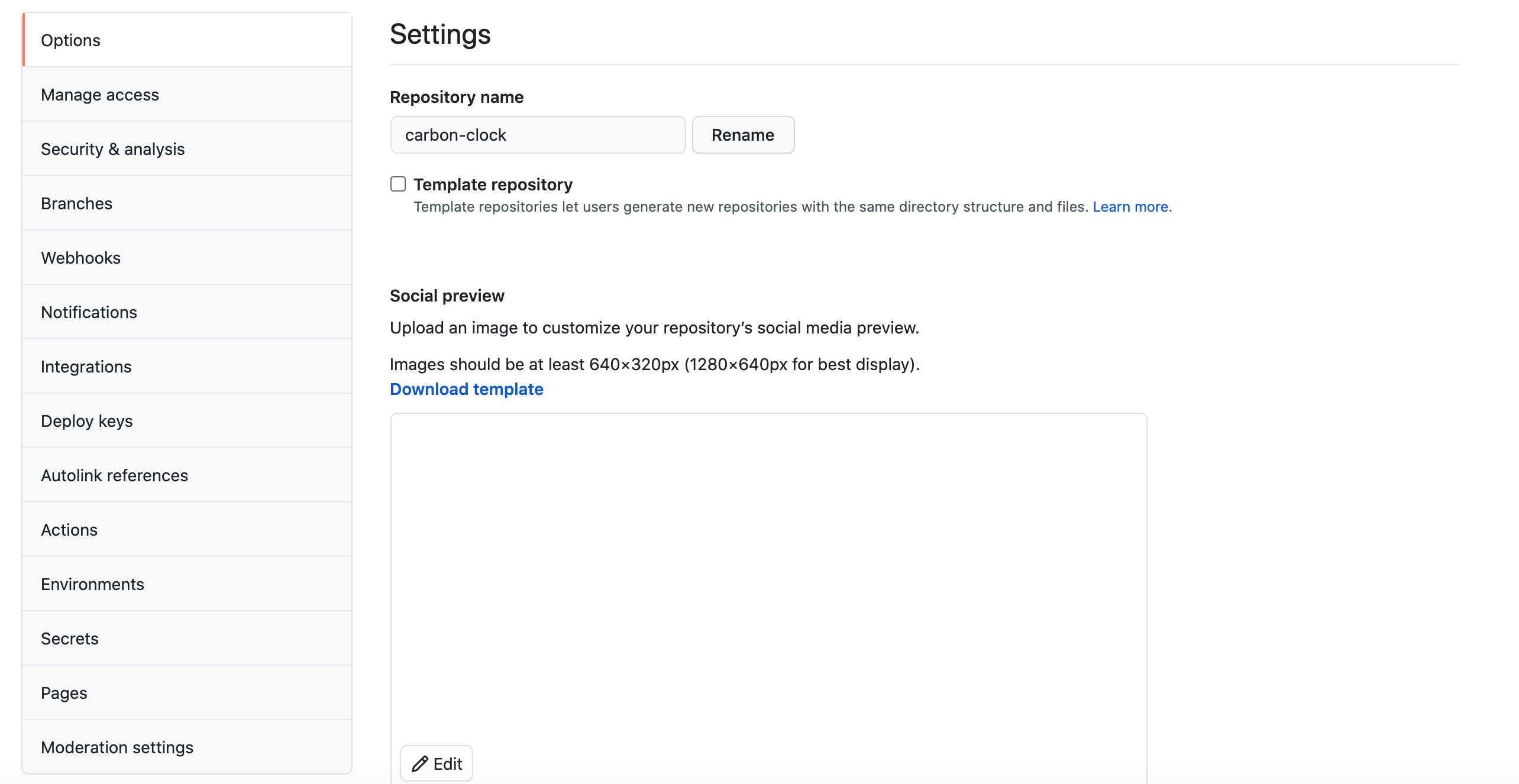Open Manage access settings

(100, 95)
